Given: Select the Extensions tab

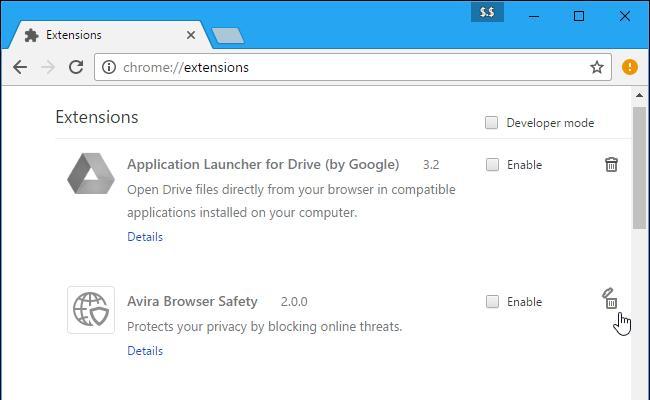Looking at the screenshot, I should click(x=109, y=35).
